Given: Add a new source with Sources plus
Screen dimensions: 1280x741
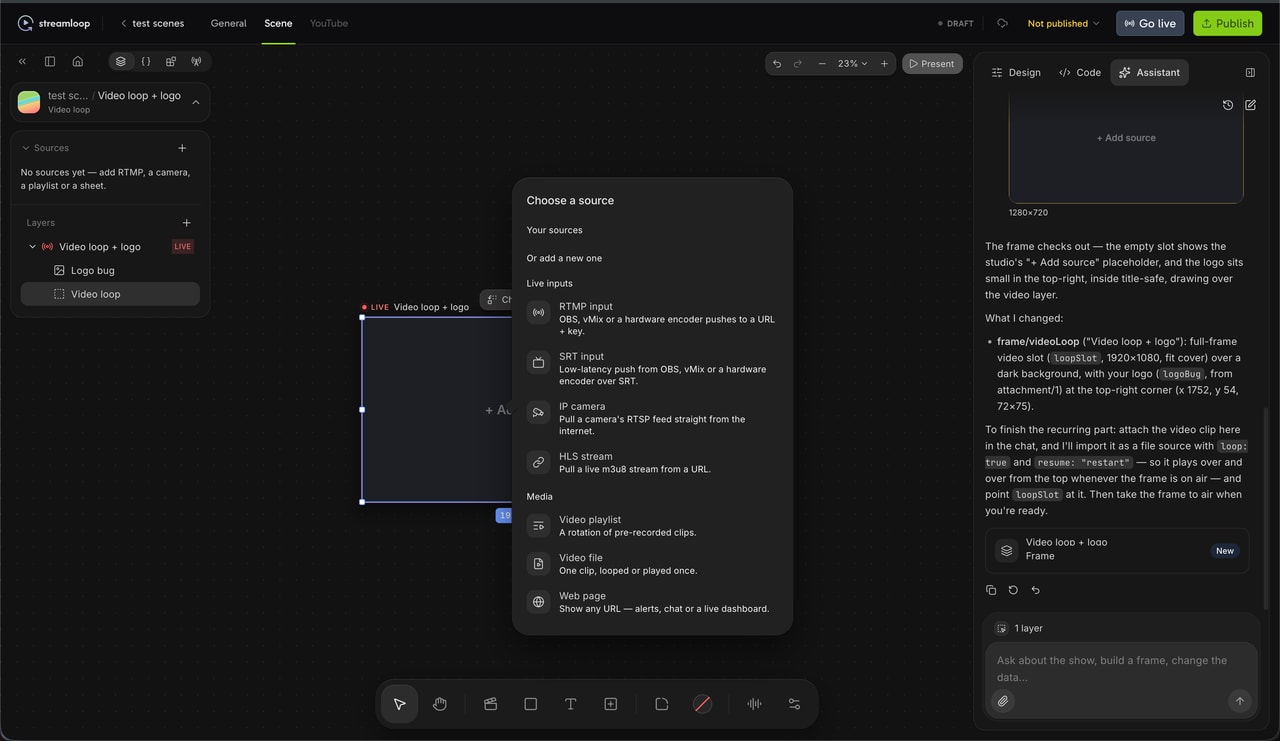Looking at the screenshot, I should tap(182, 148).
